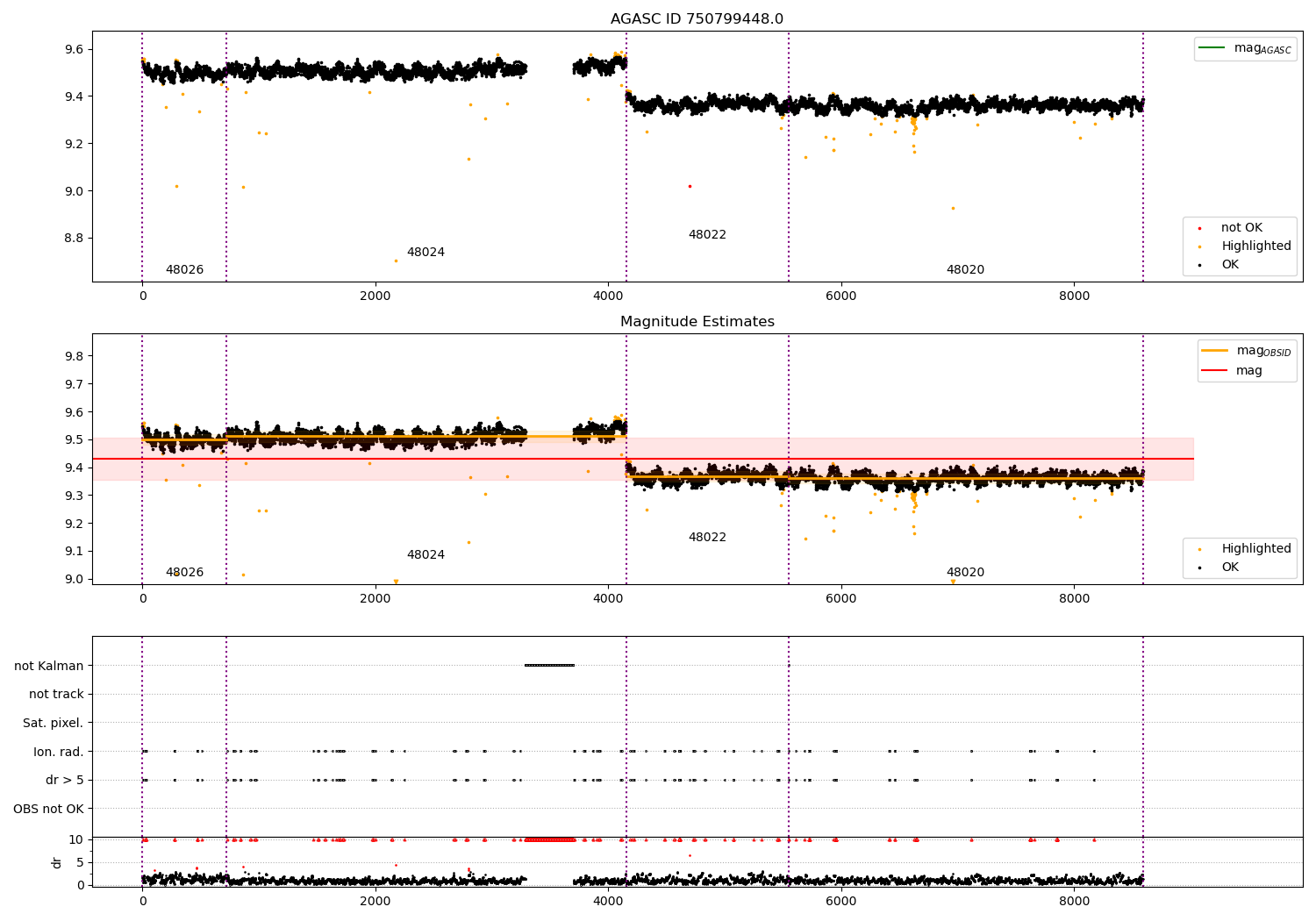Click obsid label 48024 in Magnitude Estimates plot
This screenshot has height=921, width=1316.
[426, 555]
